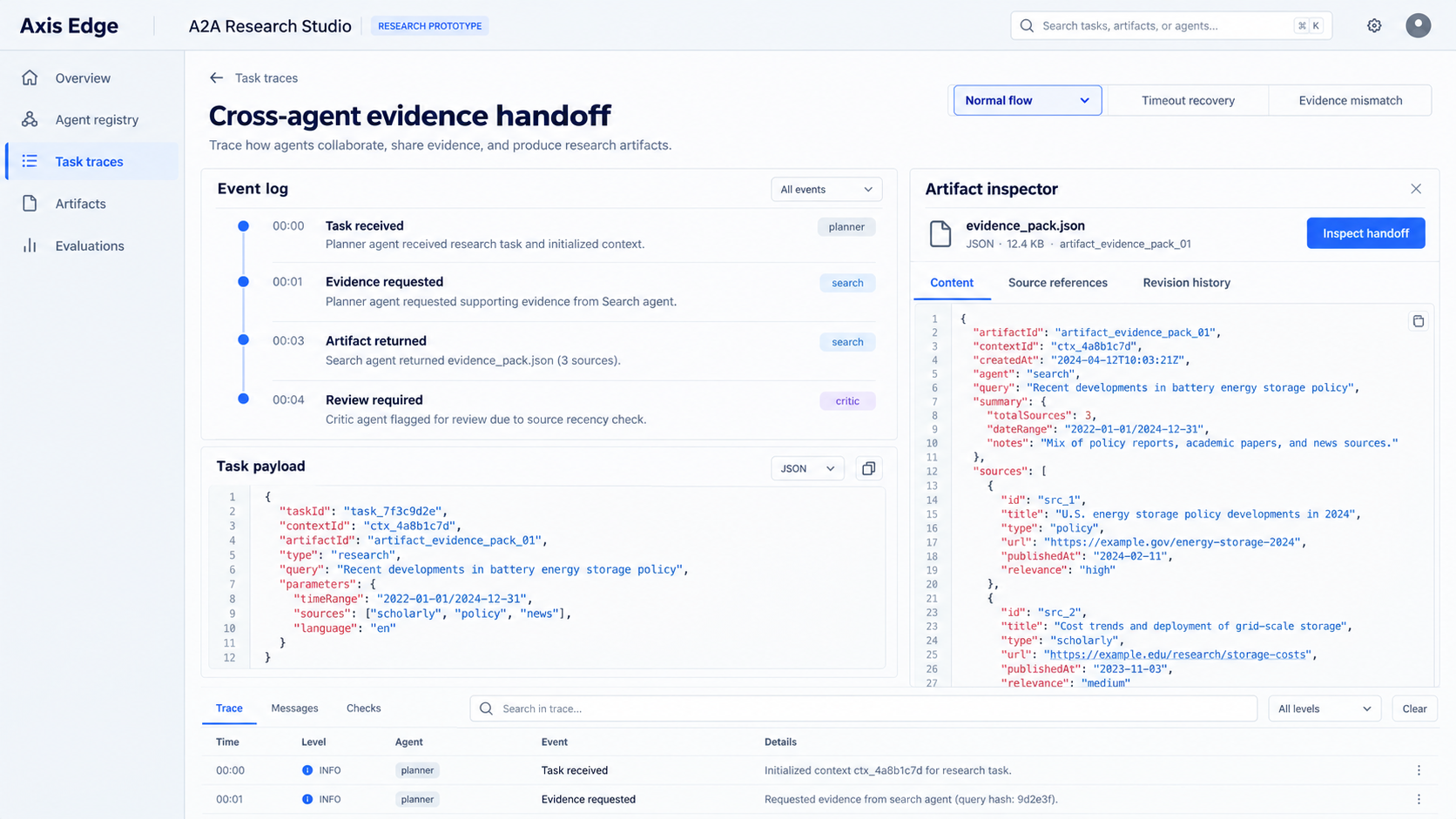
Task: Open row menu for Evidence requested trace
Action: [1419, 799]
